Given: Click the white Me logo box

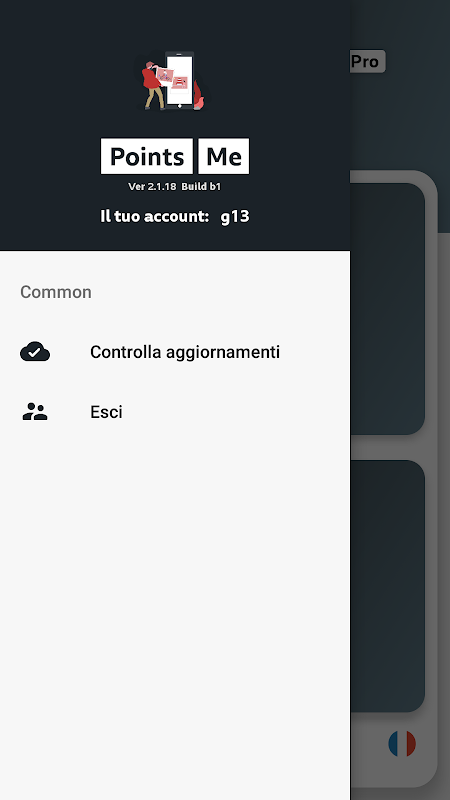Looking at the screenshot, I should 224,156.
